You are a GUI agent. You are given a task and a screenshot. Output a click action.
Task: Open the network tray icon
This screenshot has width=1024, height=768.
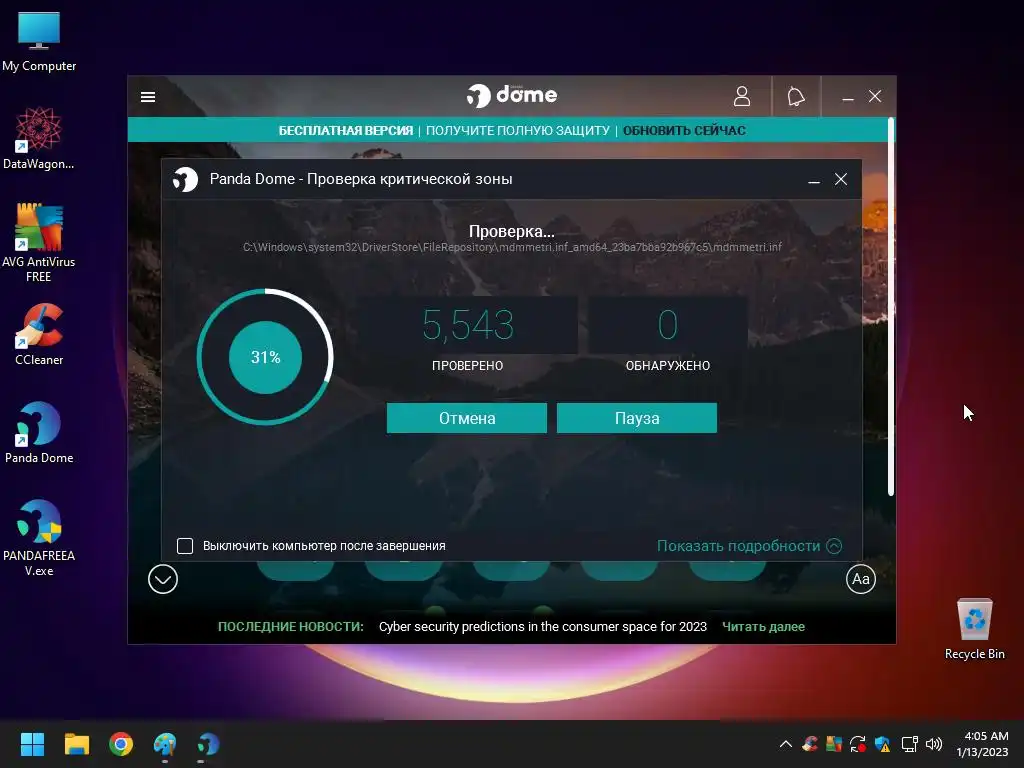(x=909, y=744)
